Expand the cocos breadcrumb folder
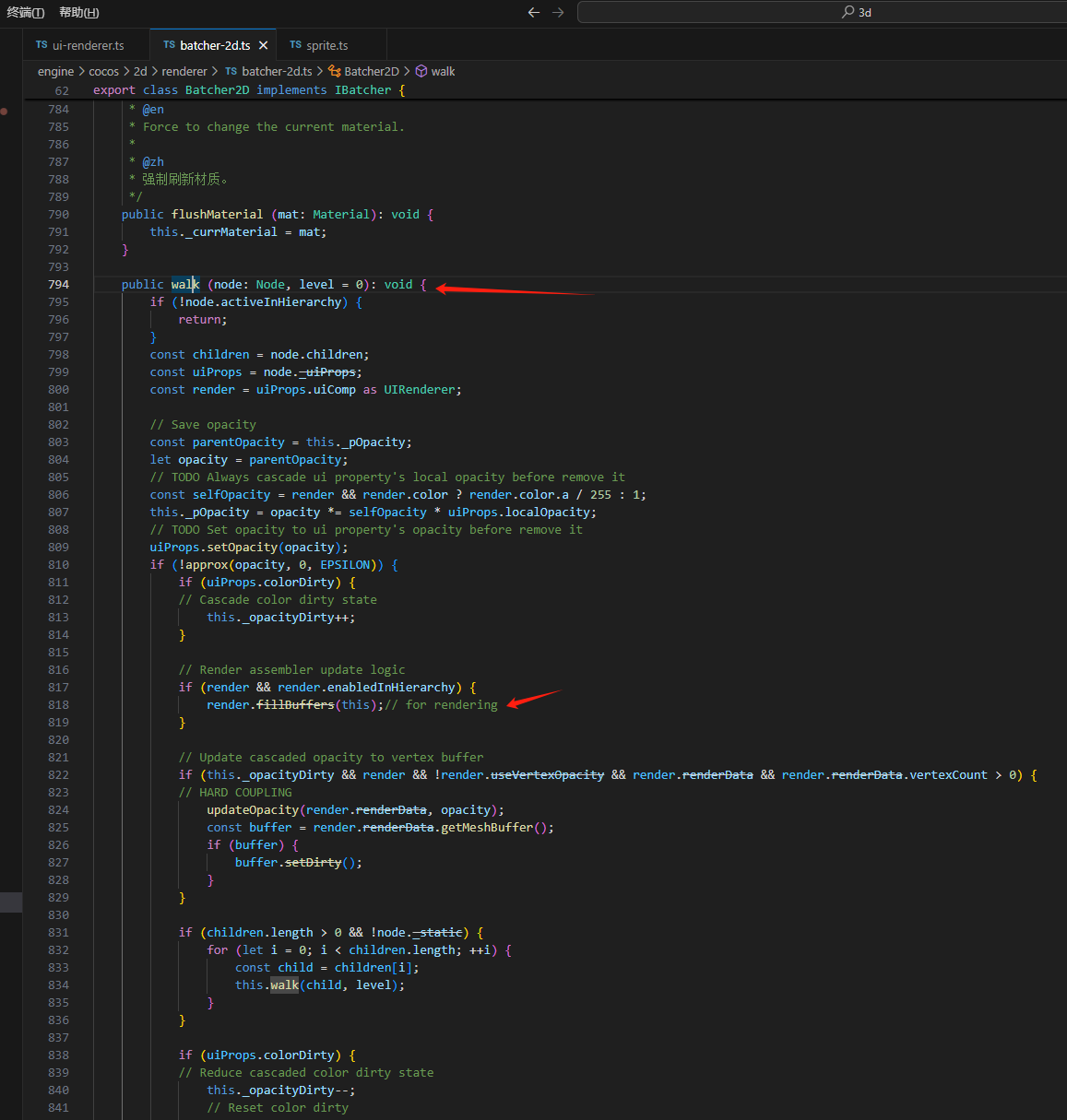 [103, 71]
